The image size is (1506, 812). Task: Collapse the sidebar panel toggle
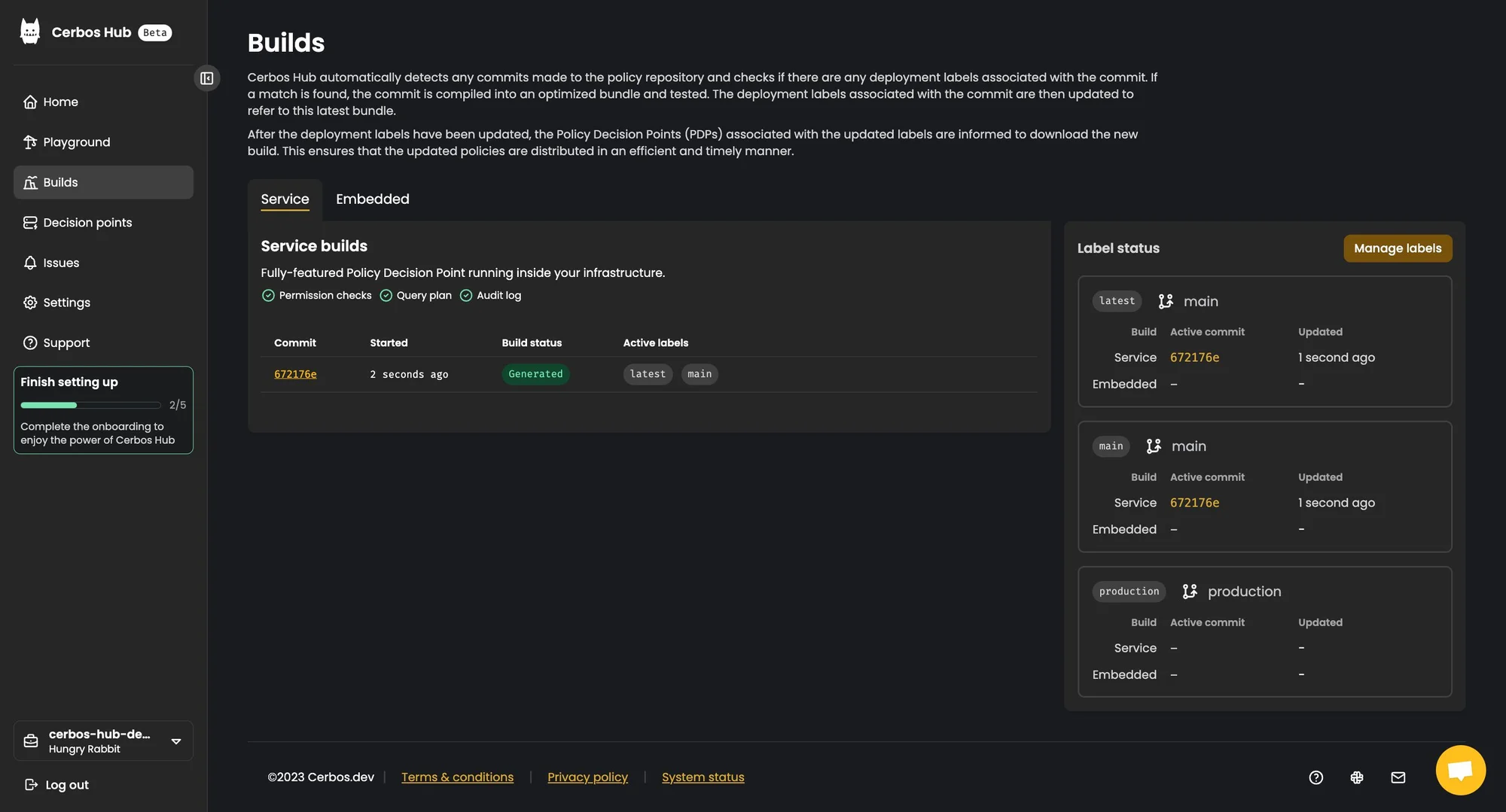tap(206, 78)
